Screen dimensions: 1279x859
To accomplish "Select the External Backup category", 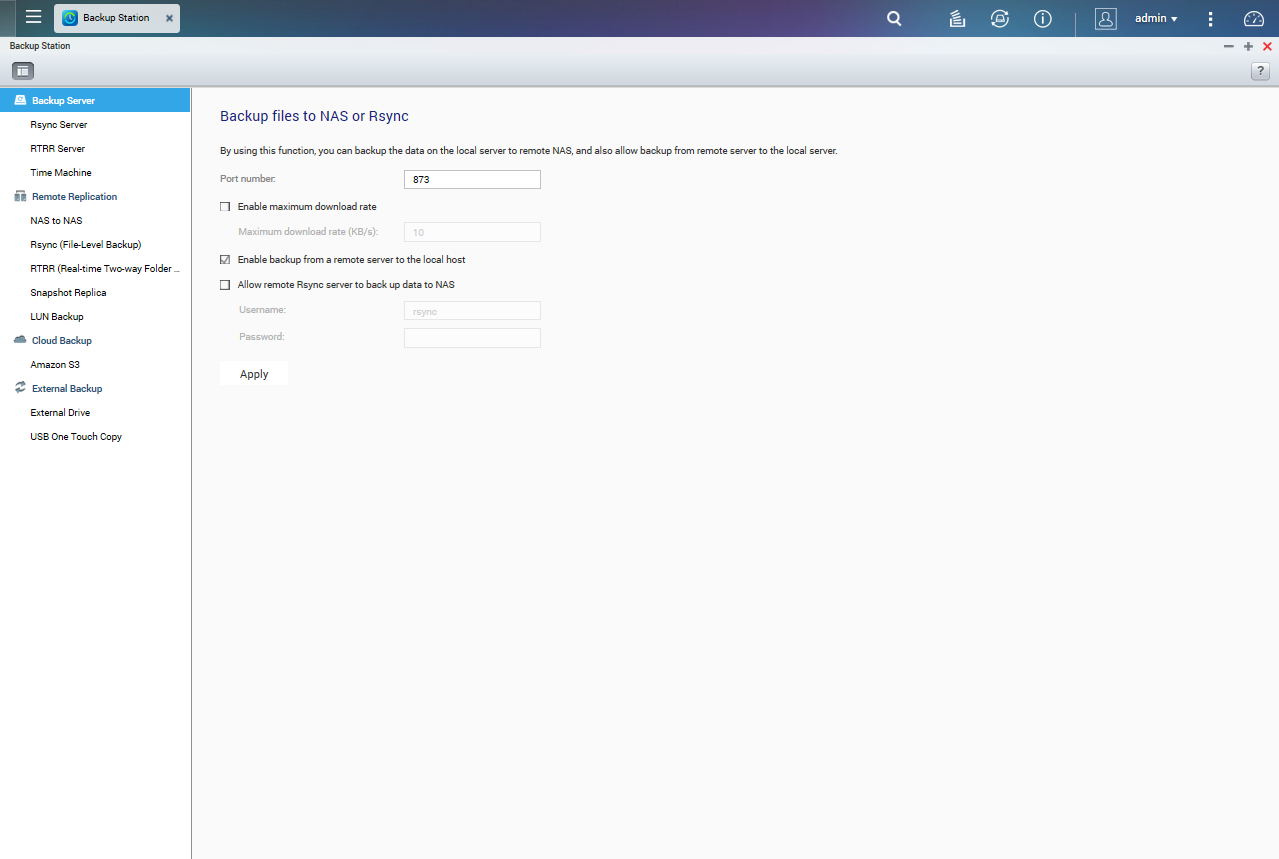I will [x=67, y=389].
